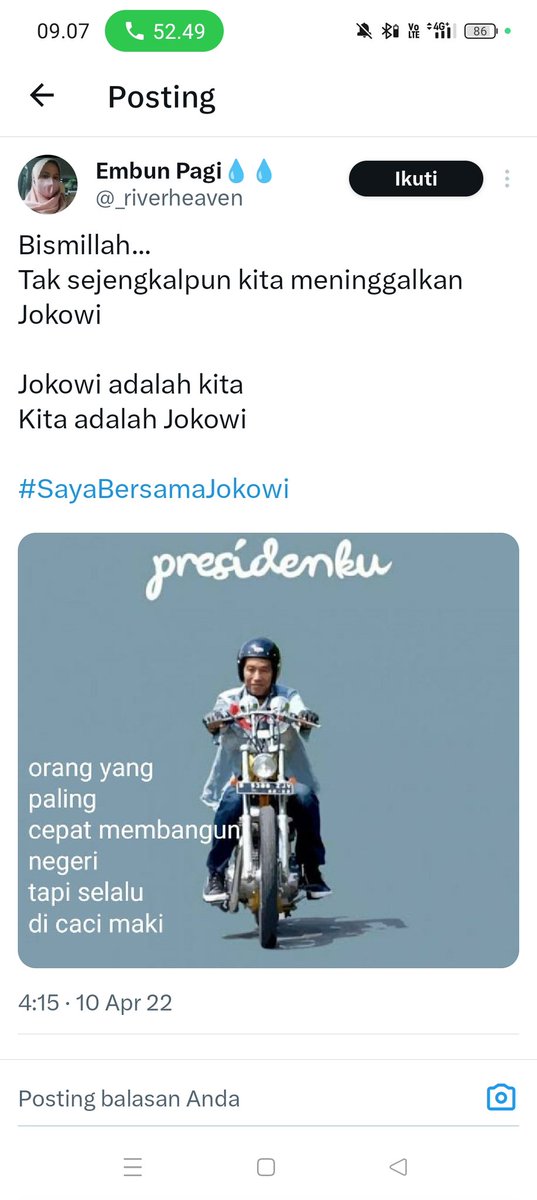This screenshot has width=537, height=1200.
Task: Tap the Android recent apps menu icon
Action: coord(133,1167)
